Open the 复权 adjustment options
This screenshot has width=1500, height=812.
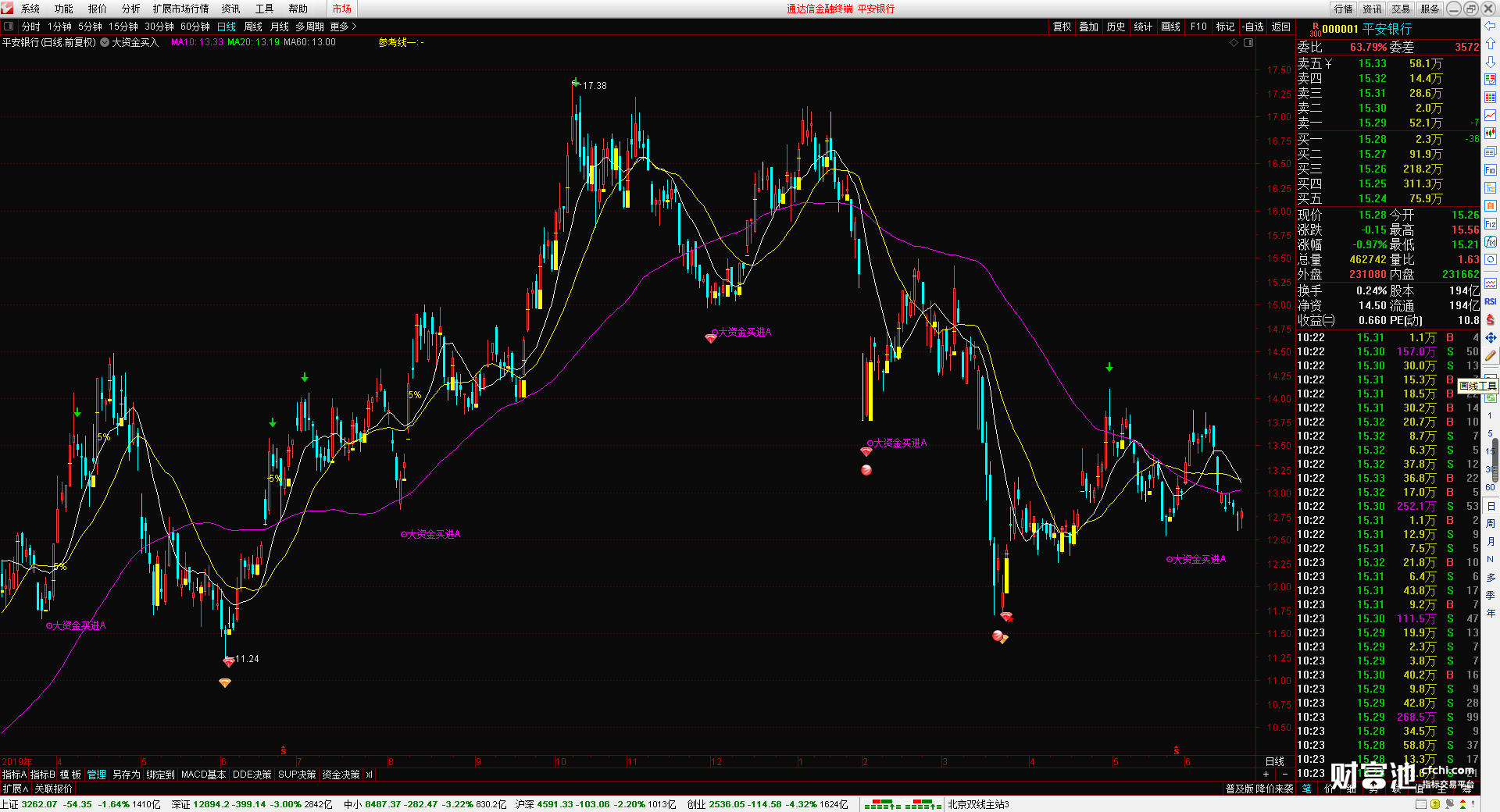point(1062,27)
